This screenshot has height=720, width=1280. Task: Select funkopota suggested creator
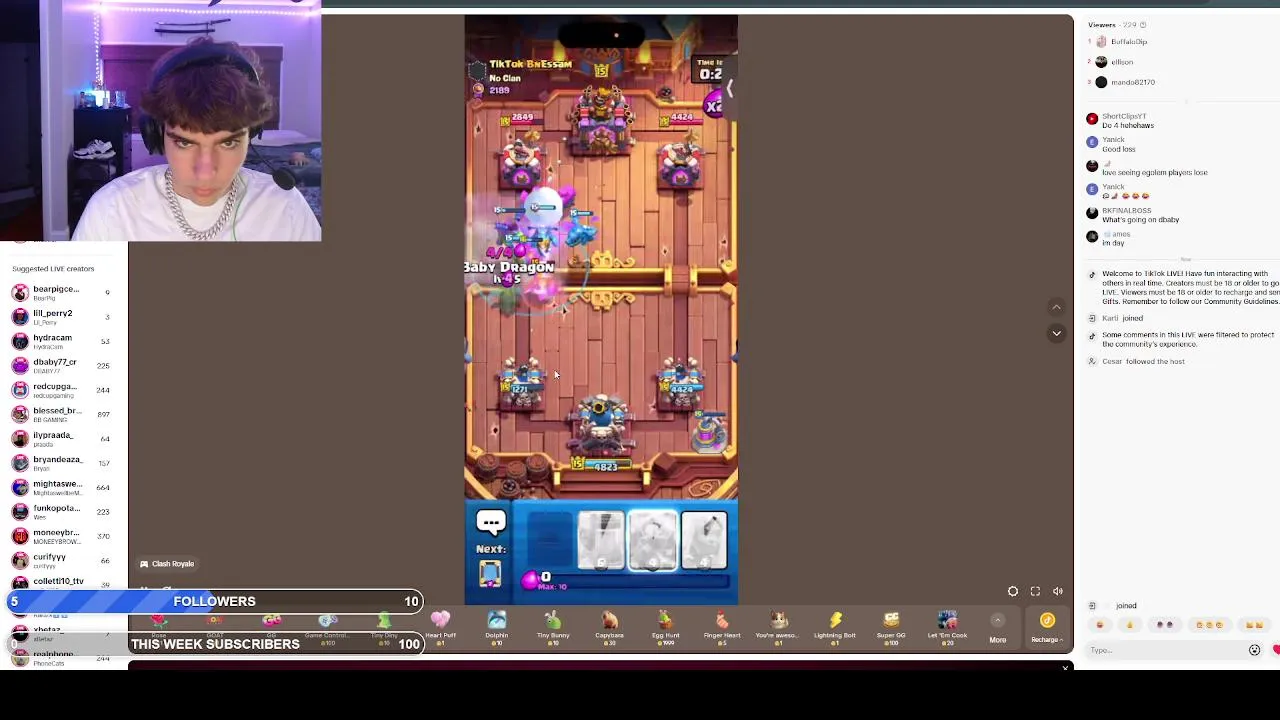[60, 511]
